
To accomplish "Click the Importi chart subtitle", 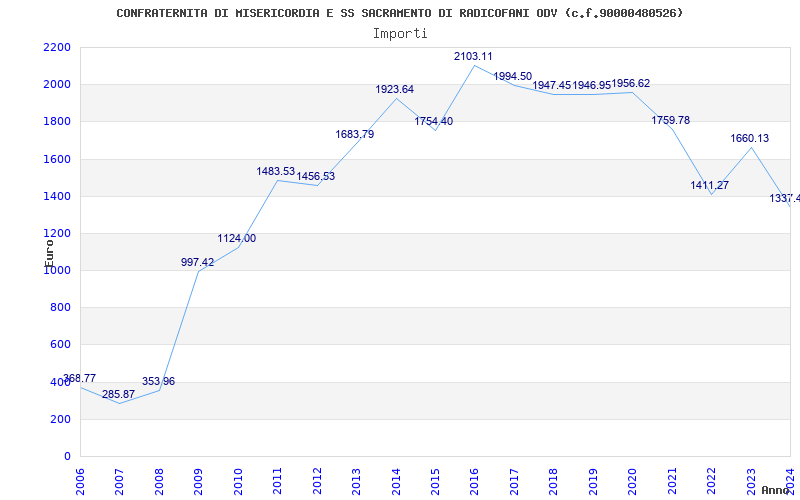I will pyautogui.click(x=400, y=34).
